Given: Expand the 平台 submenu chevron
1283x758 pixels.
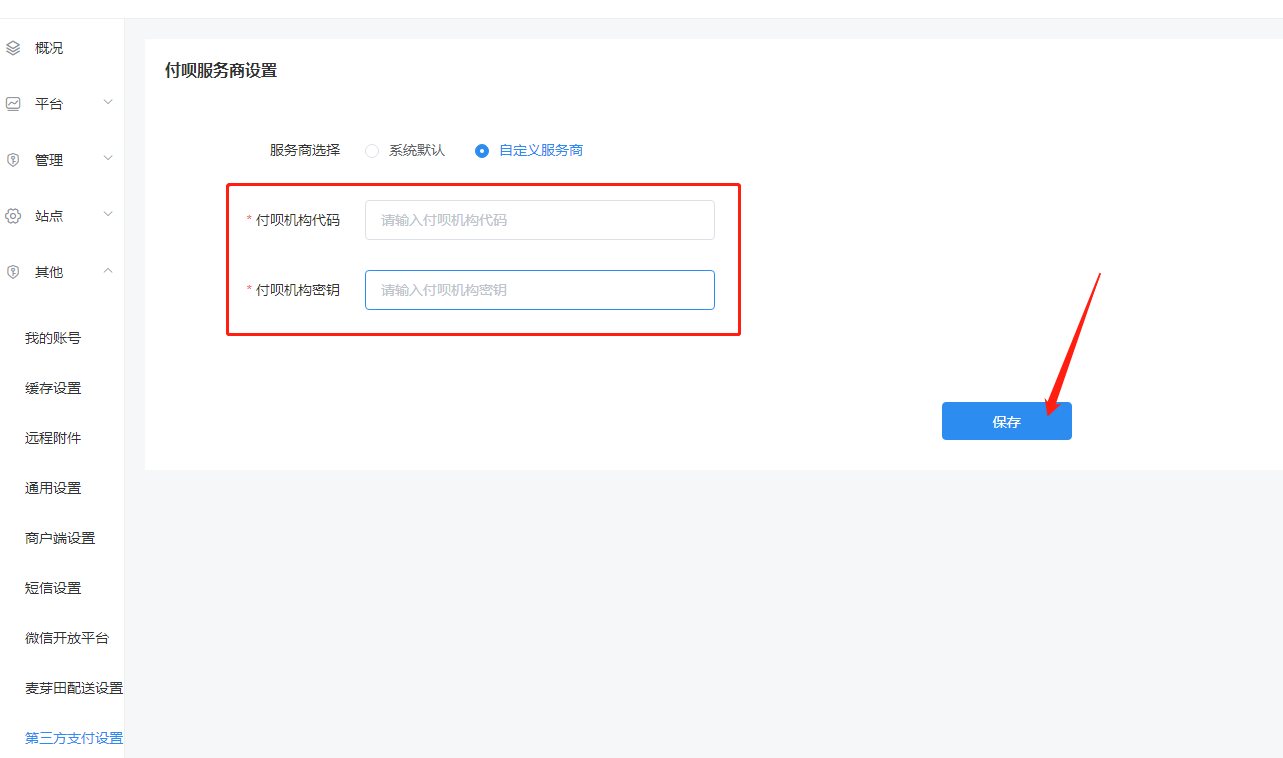Looking at the screenshot, I should tap(108, 103).
